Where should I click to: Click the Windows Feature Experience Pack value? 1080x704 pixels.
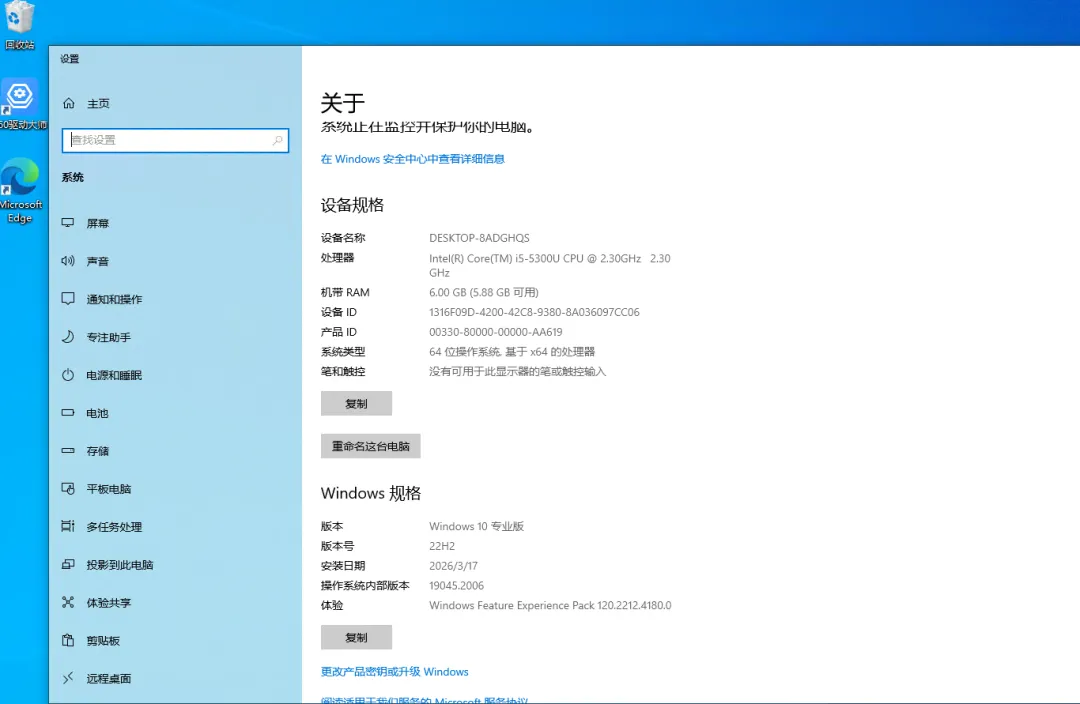[550, 605]
